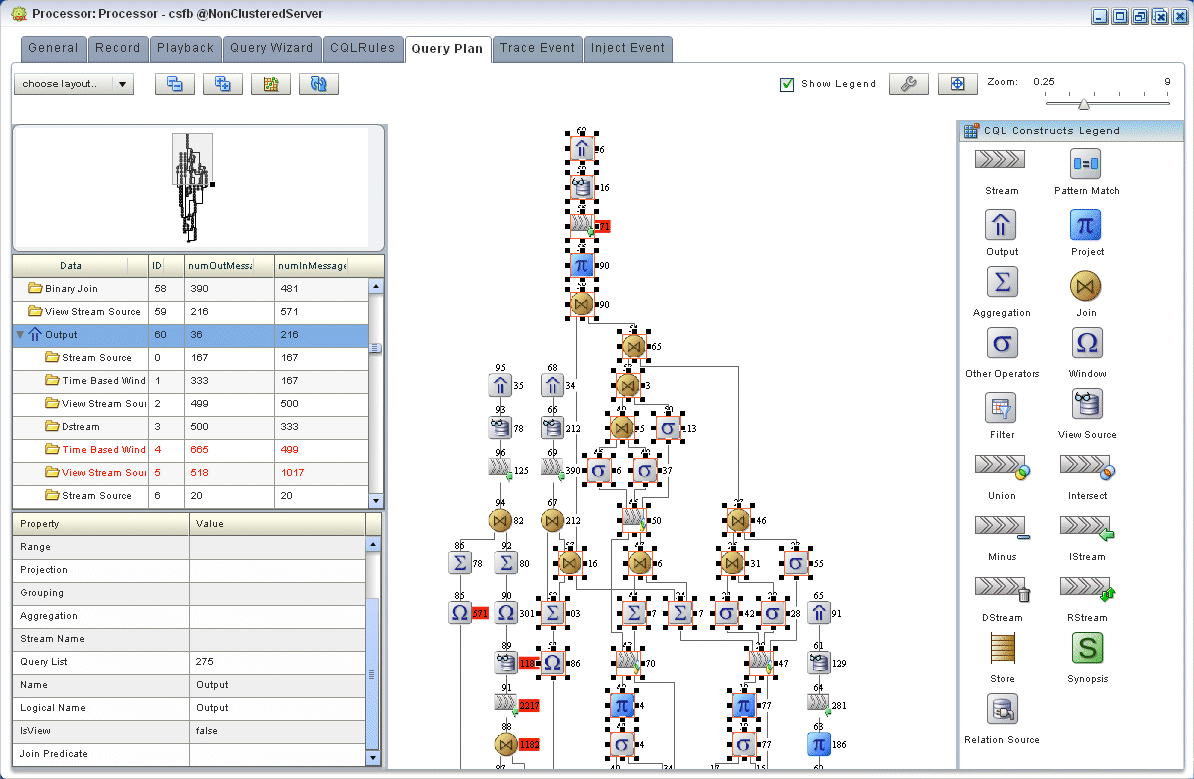Image resolution: width=1194 pixels, height=779 pixels.
Task: Click the fit-to-view crosshair button
Action: pyautogui.click(x=957, y=84)
